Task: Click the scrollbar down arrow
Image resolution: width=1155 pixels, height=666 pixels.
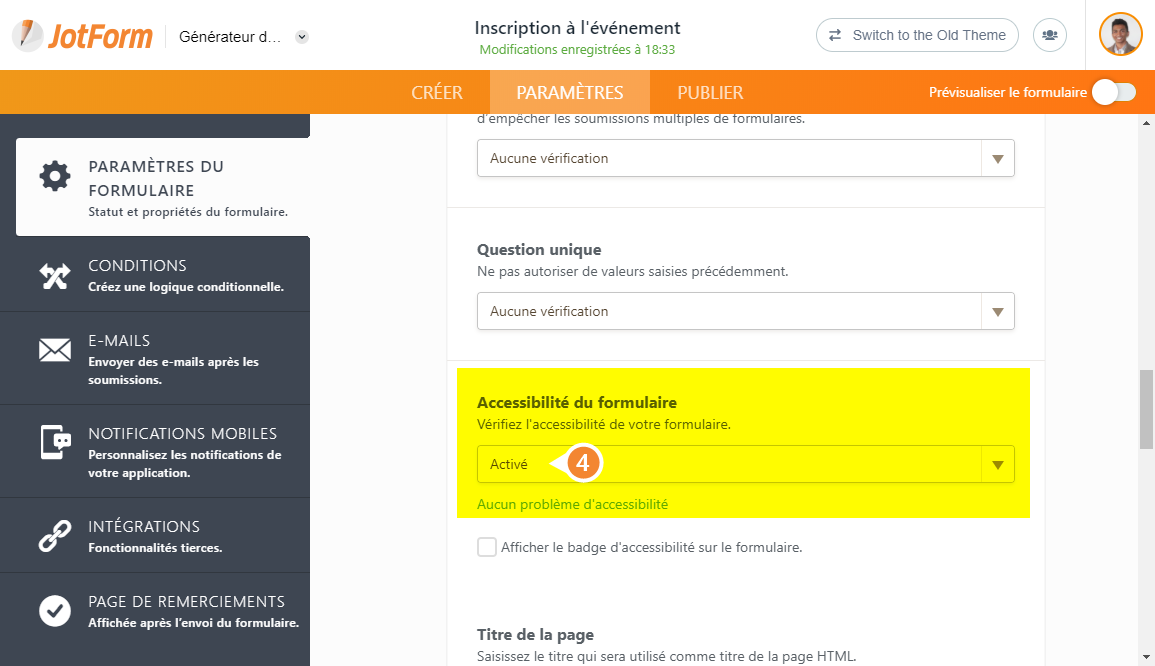Action: 1147,657
